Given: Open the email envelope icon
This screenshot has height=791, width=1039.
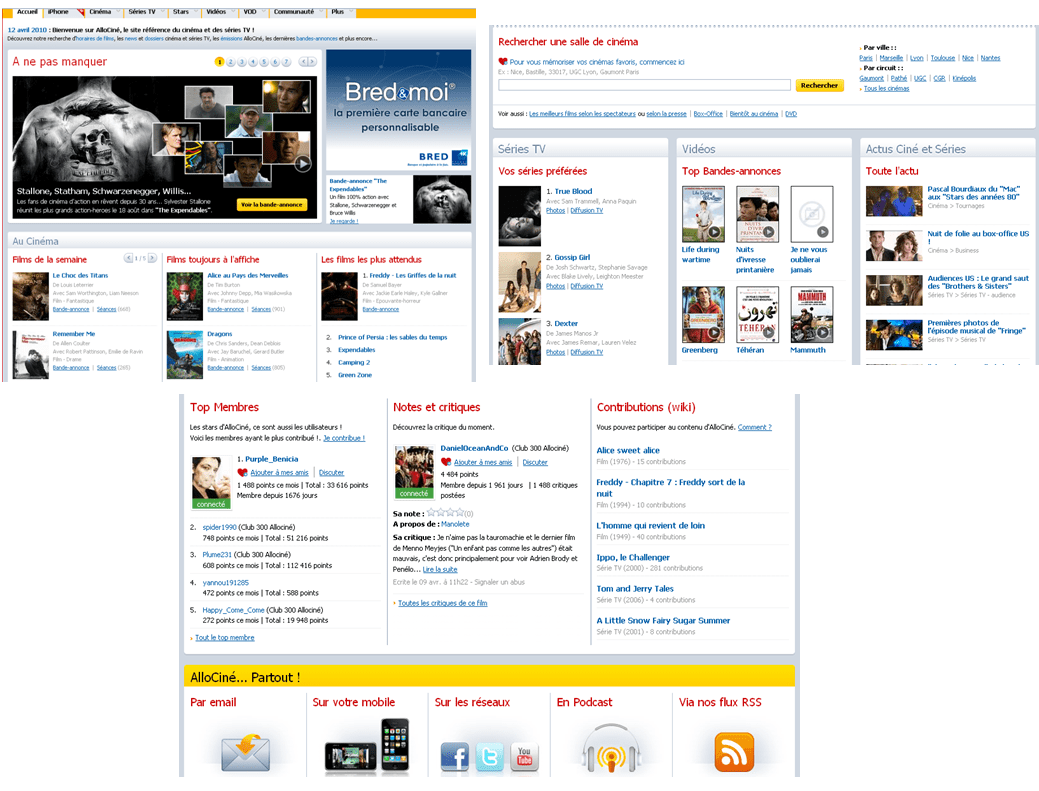Looking at the screenshot, I should tap(246, 751).
